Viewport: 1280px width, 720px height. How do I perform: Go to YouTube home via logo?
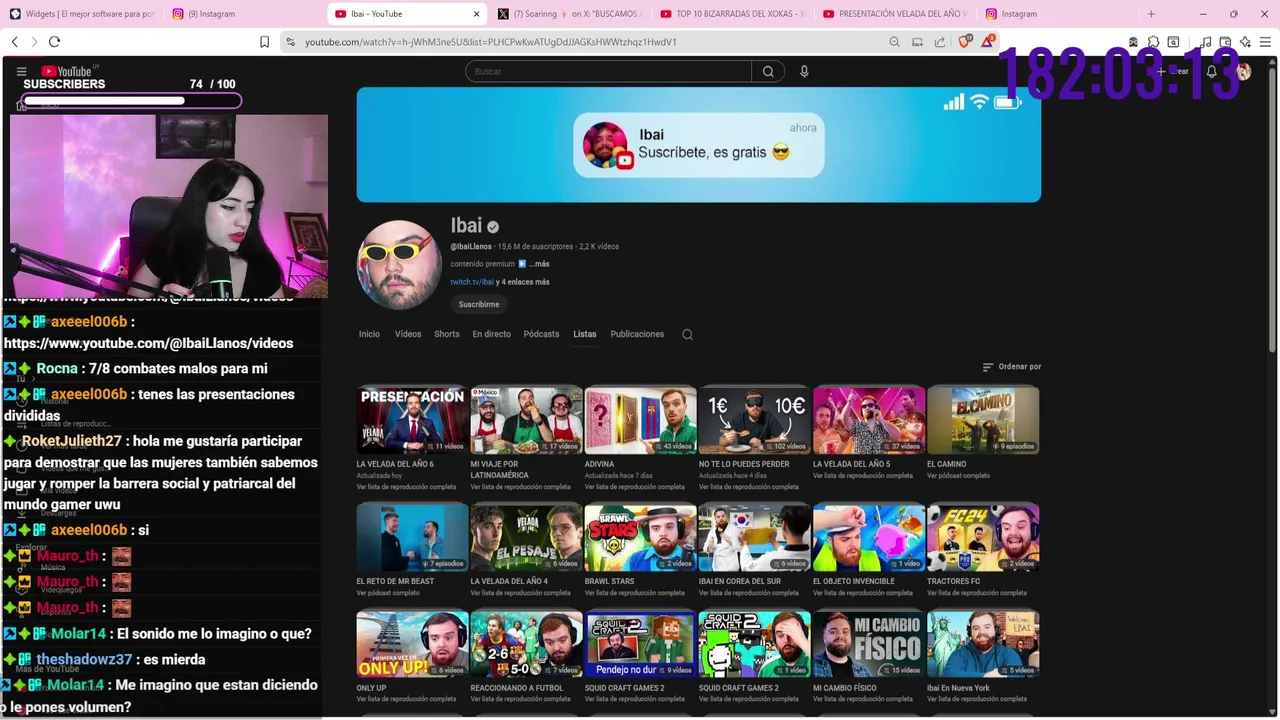(x=67, y=71)
